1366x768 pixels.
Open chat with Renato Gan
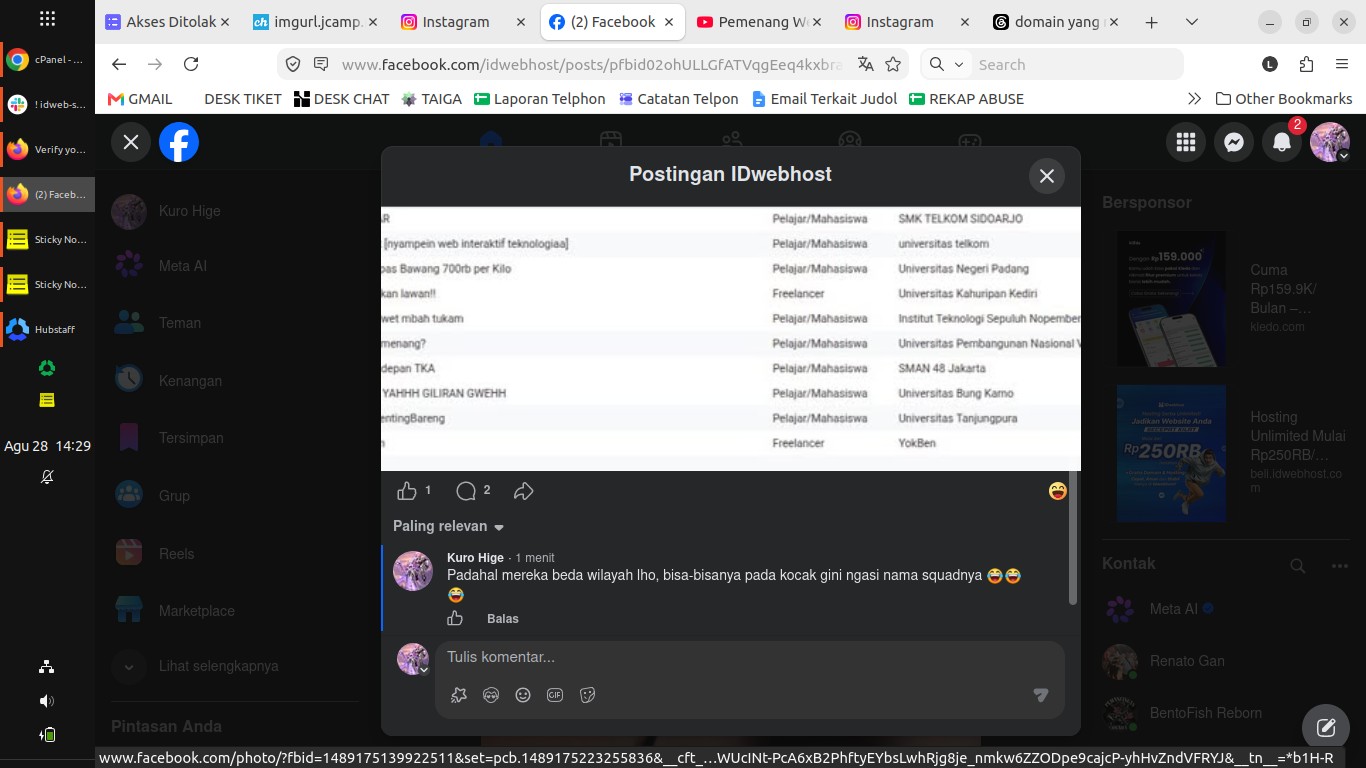1226,661
